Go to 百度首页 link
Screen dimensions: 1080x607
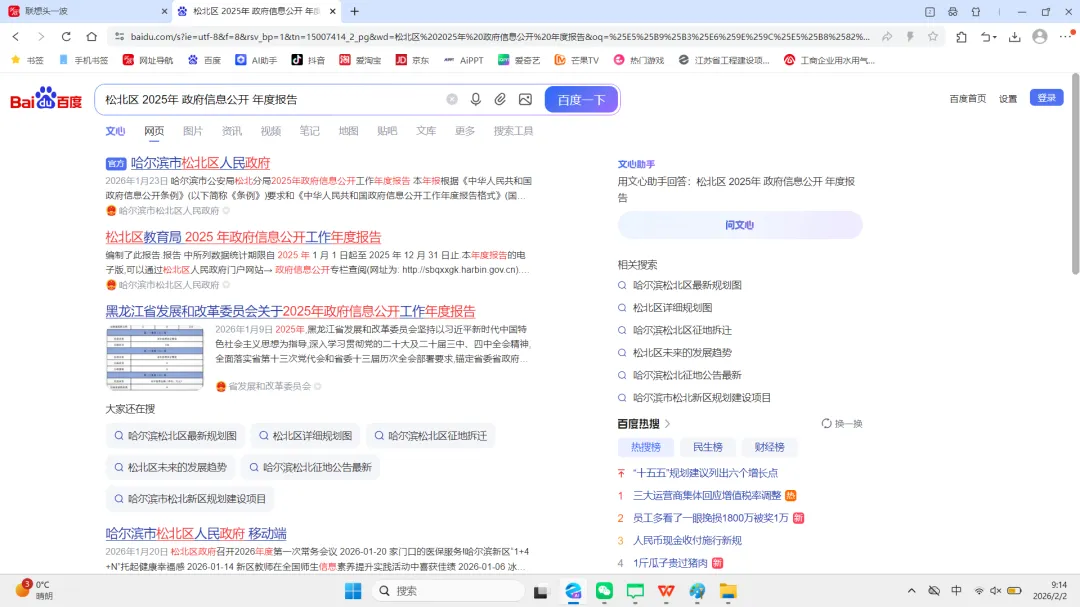(x=968, y=99)
